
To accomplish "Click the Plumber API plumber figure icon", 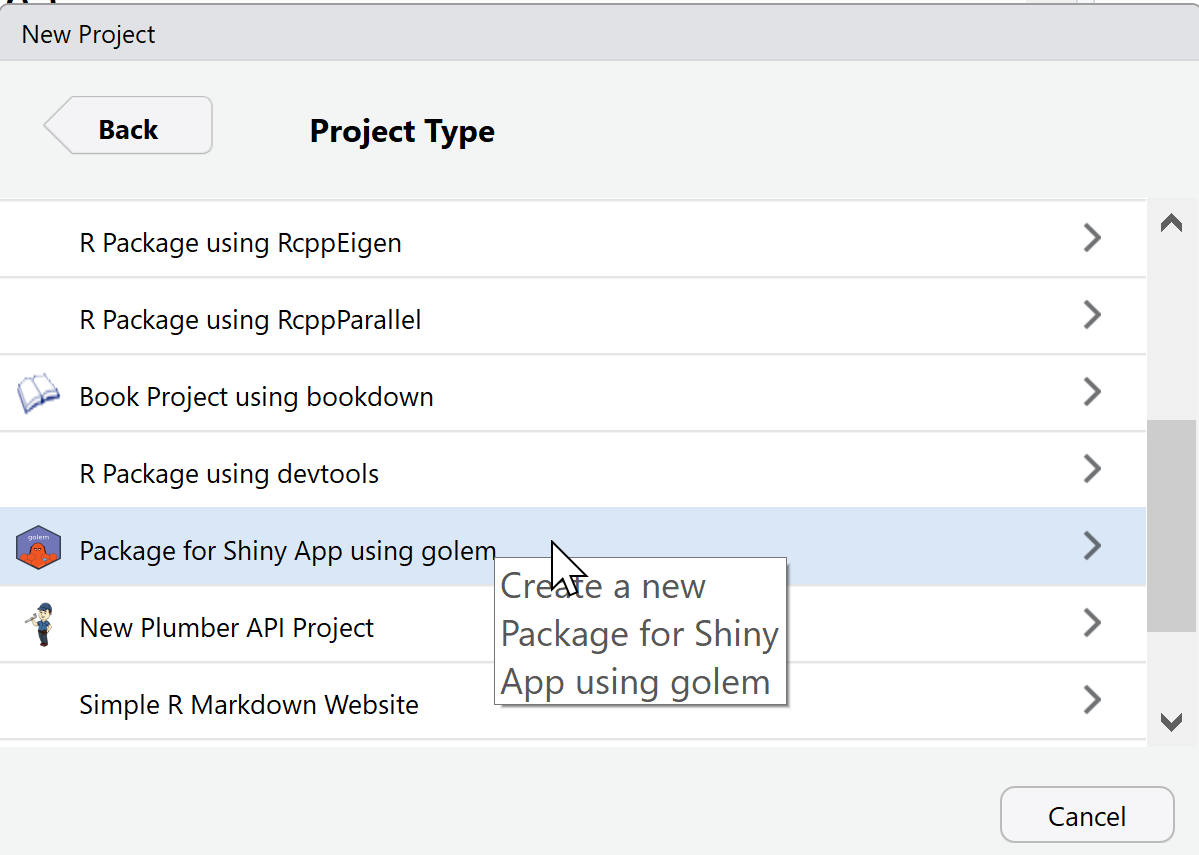I will (x=41, y=625).
